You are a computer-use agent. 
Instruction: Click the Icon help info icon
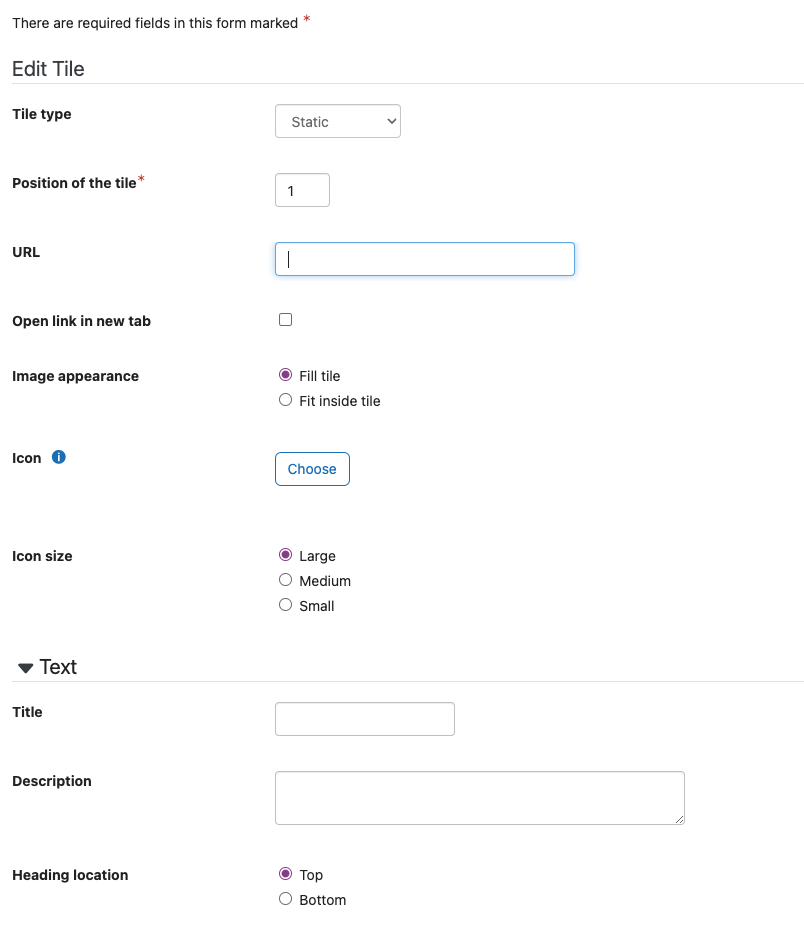[58, 457]
